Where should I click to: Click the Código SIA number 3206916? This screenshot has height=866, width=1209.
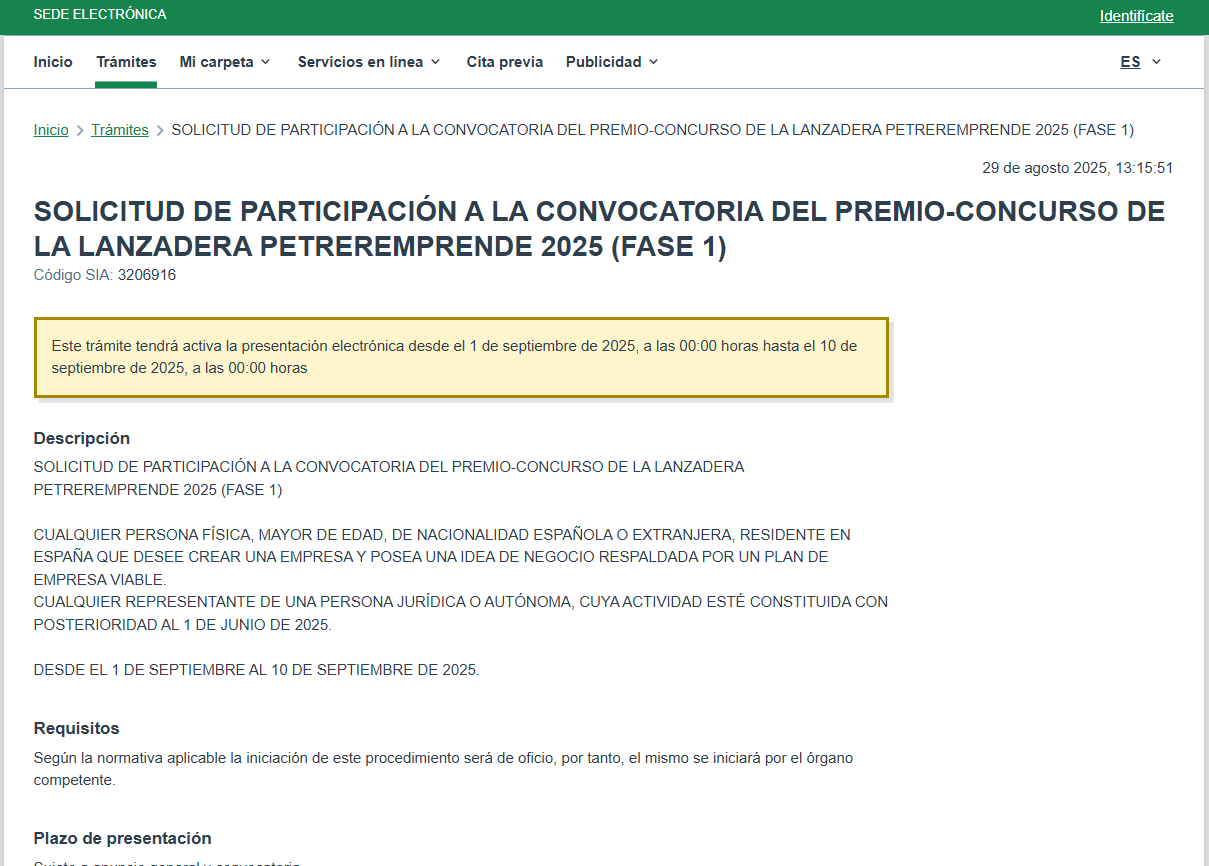[147, 275]
